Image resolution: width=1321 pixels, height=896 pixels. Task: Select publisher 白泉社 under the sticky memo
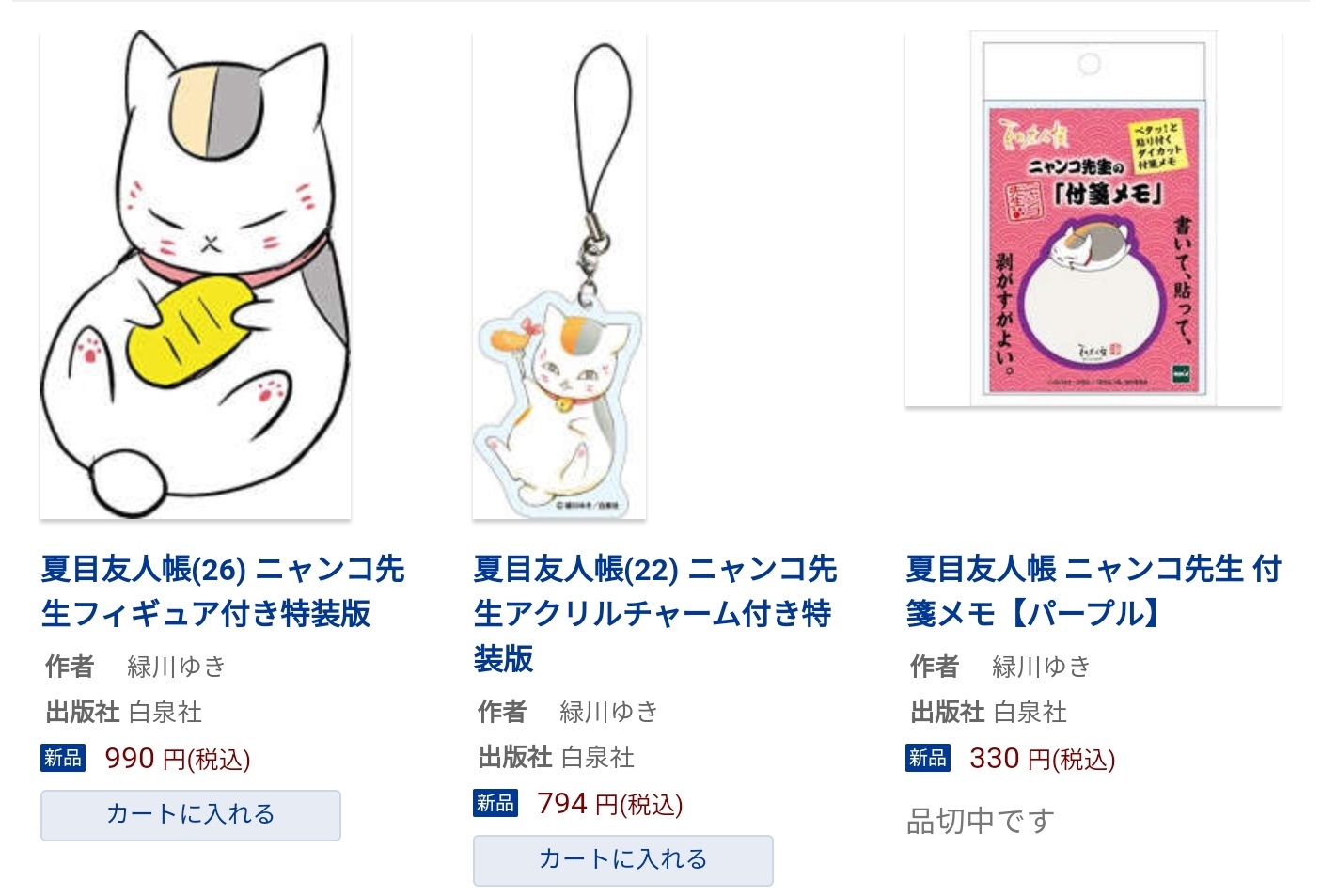click(1030, 713)
